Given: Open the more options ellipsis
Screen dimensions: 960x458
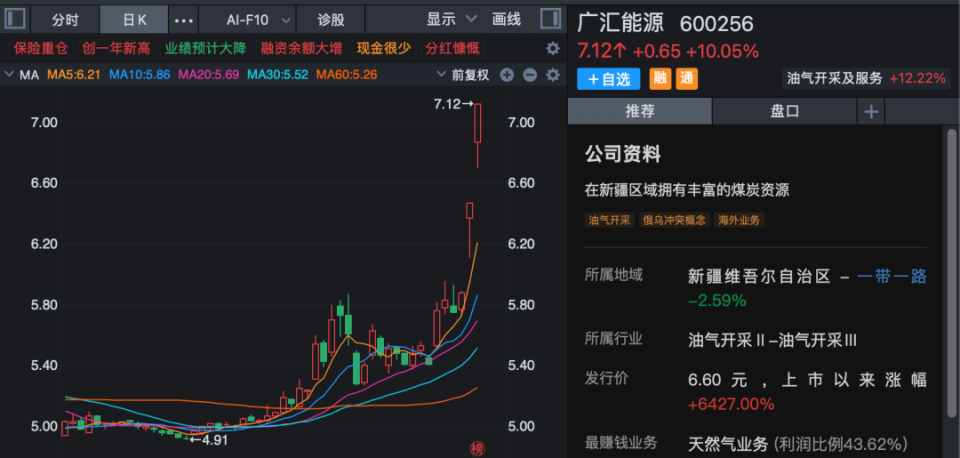Looking at the screenshot, I should tap(184, 20).
